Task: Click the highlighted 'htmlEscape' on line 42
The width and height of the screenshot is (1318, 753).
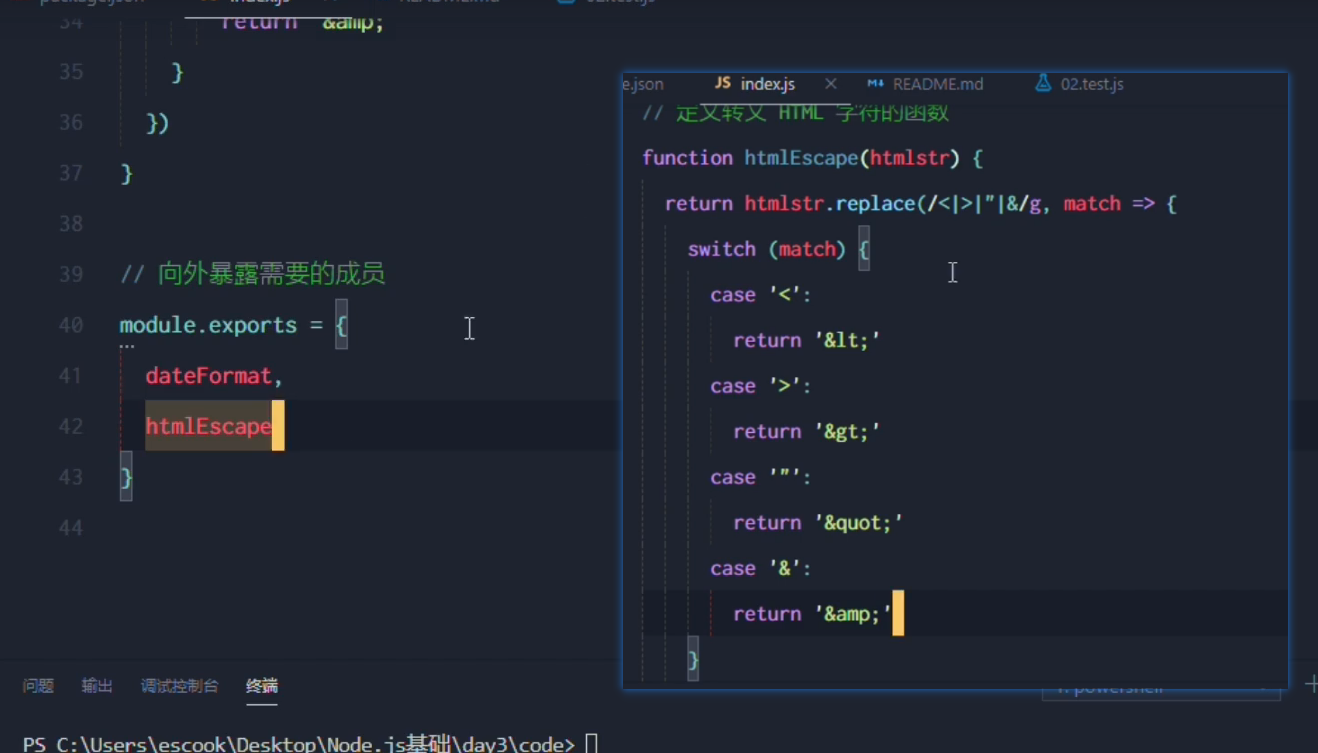Action: point(209,427)
